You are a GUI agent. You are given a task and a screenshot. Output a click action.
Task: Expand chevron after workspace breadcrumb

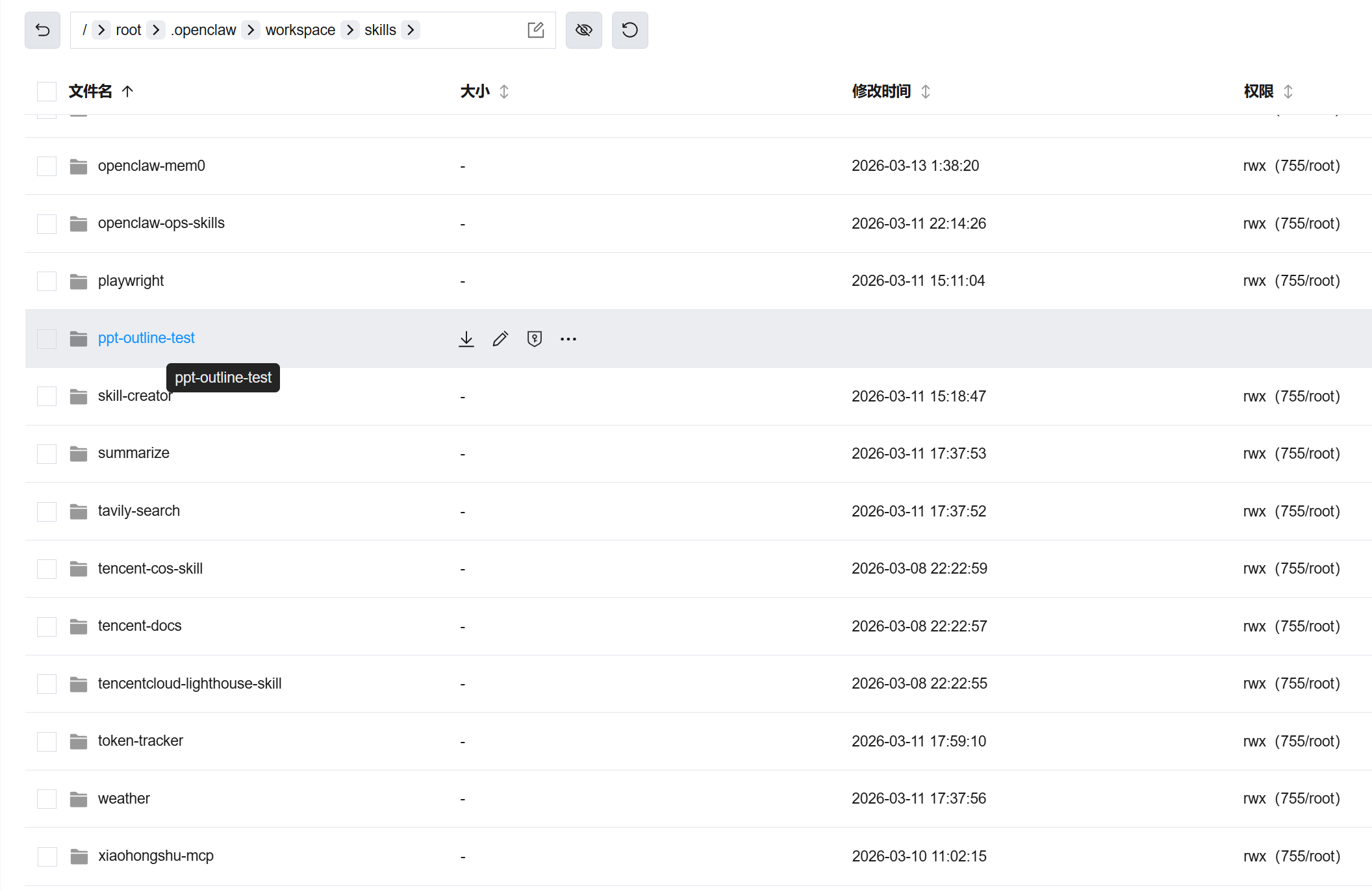coord(350,30)
